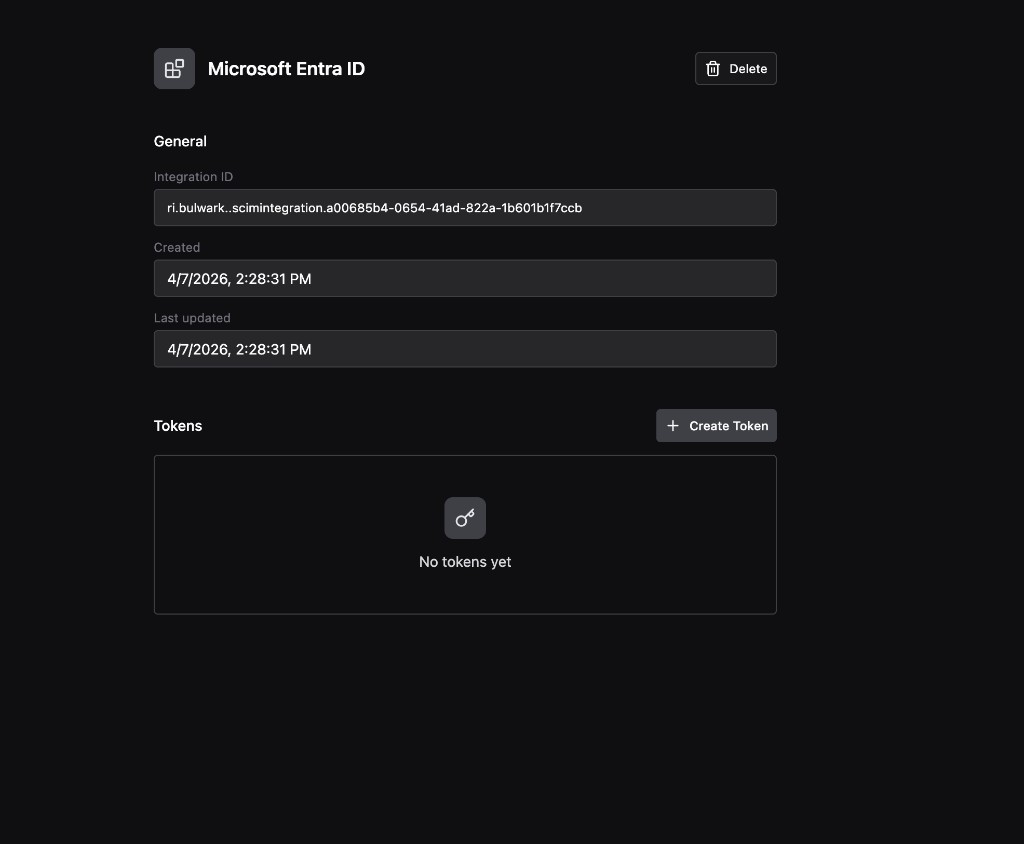
Task: Click the Created date field
Action: click(x=465, y=278)
